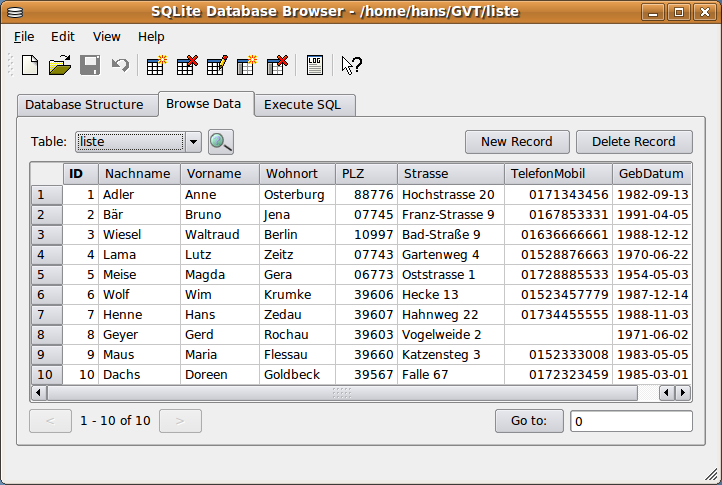This screenshot has height=485, width=722.
Task: Click the New Database icon
Action: coord(30,66)
